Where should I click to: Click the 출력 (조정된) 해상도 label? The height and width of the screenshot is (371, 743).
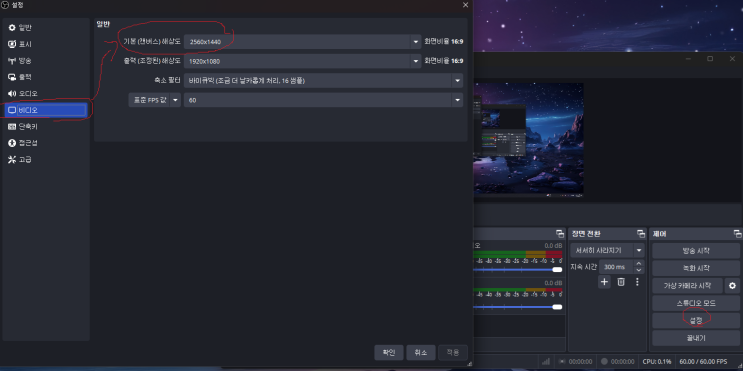152,61
